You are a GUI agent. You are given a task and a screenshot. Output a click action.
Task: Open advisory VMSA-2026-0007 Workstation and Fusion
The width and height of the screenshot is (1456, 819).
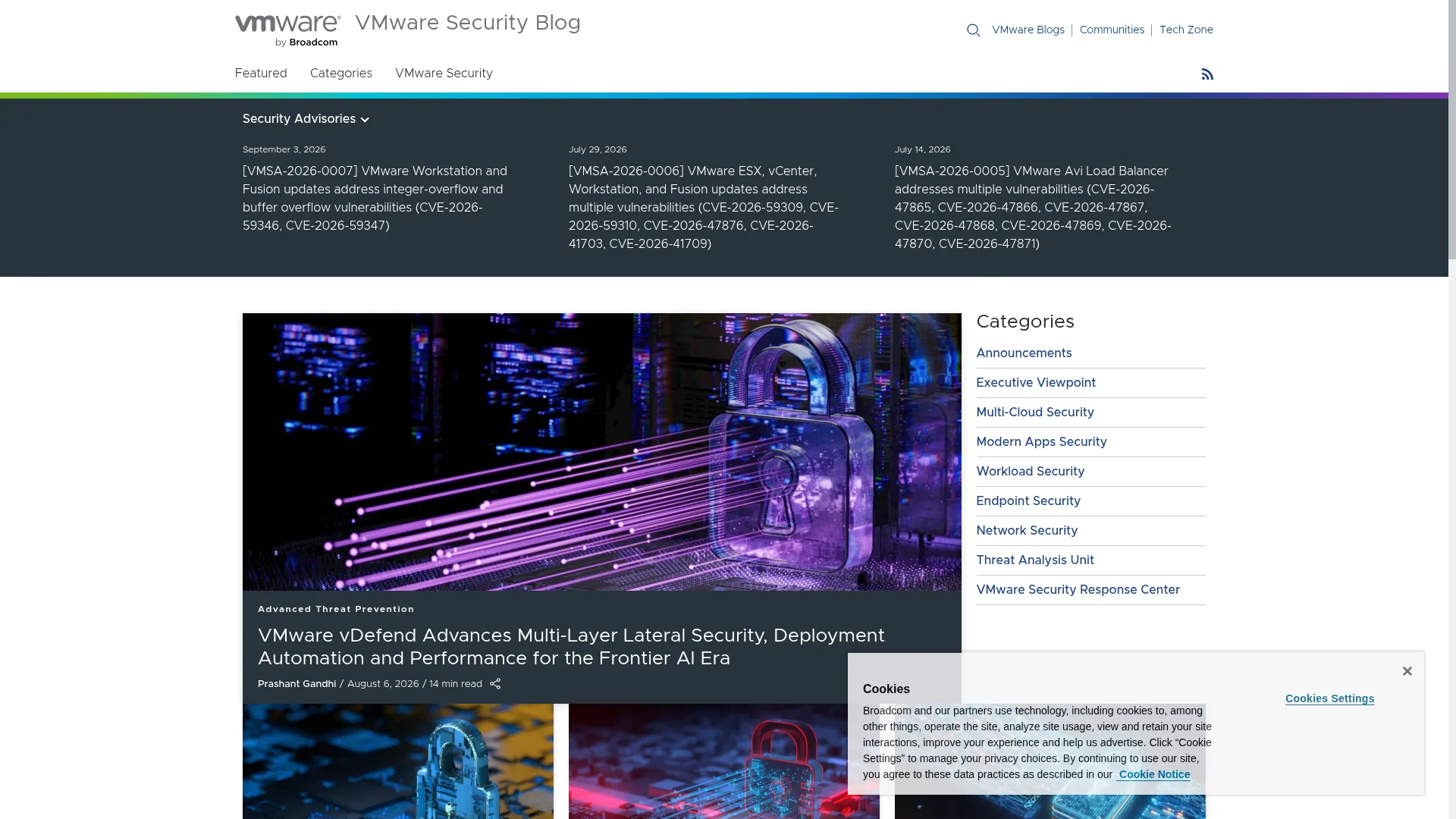pyautogui.click(x=375, y=199)
